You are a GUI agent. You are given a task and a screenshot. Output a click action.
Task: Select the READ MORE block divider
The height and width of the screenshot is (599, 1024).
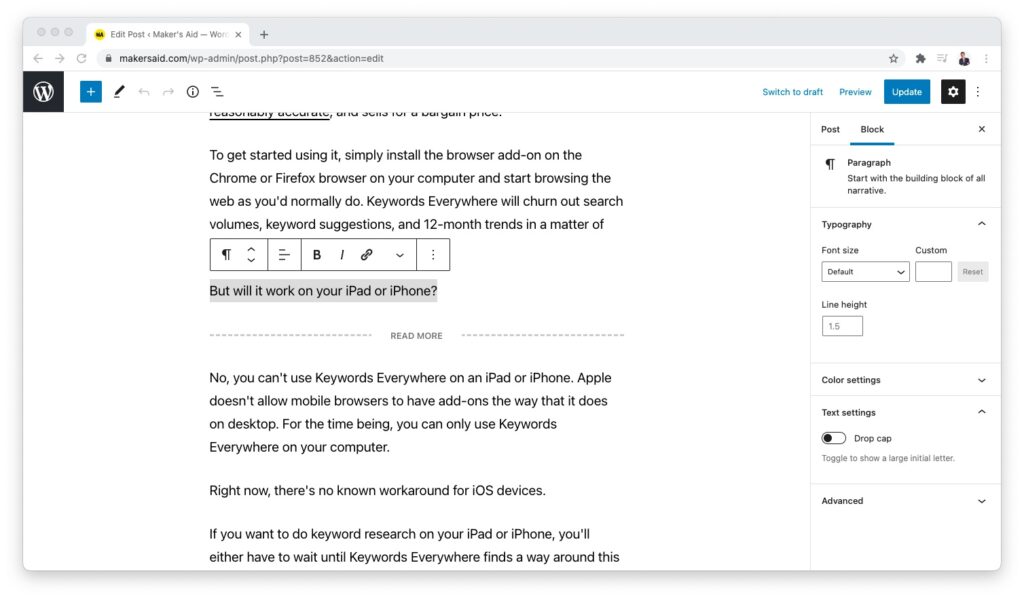coord(417,336)
